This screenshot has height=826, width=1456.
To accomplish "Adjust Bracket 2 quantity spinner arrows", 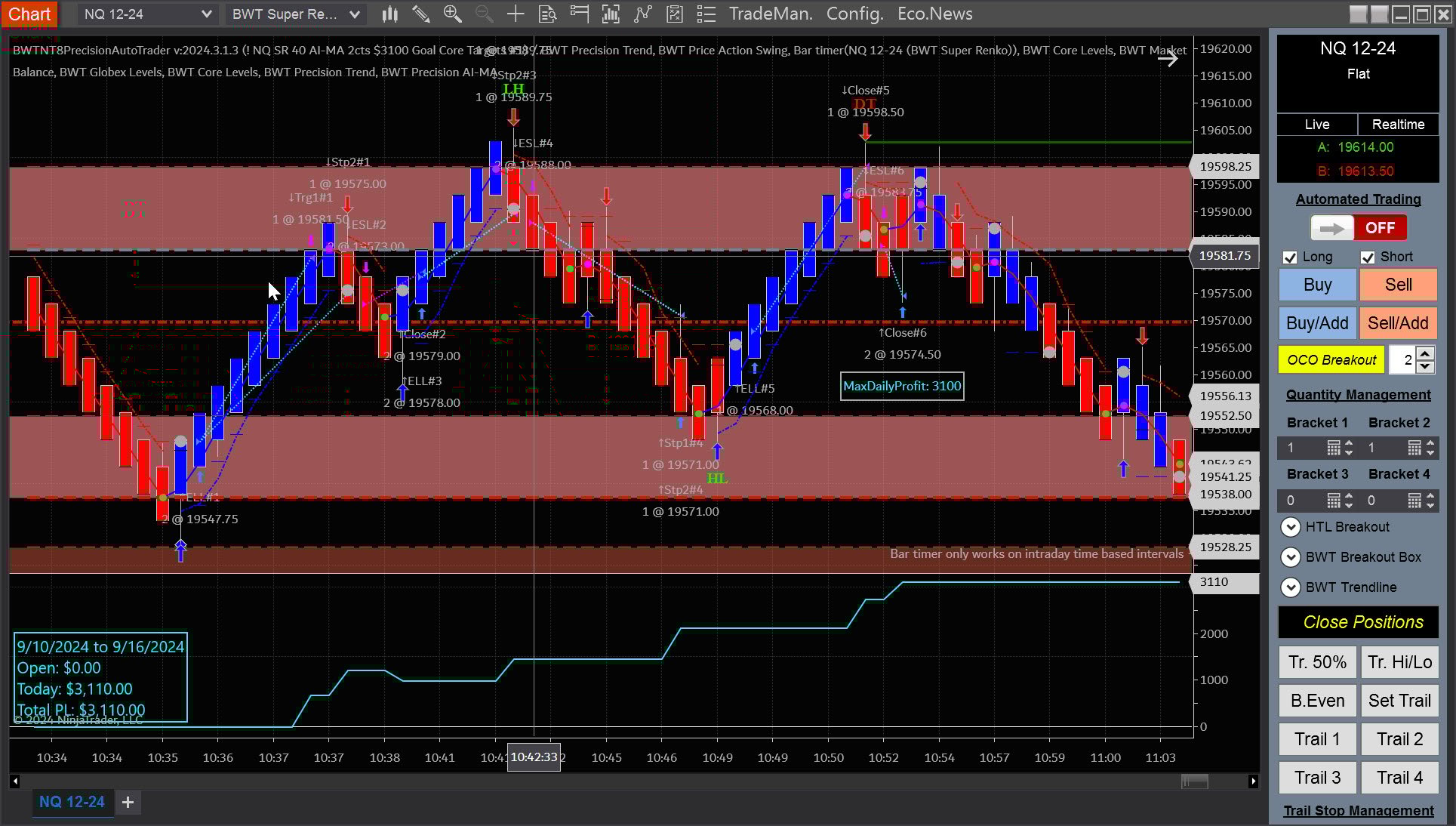I will pyautogui.click(x=1430, y=448).
